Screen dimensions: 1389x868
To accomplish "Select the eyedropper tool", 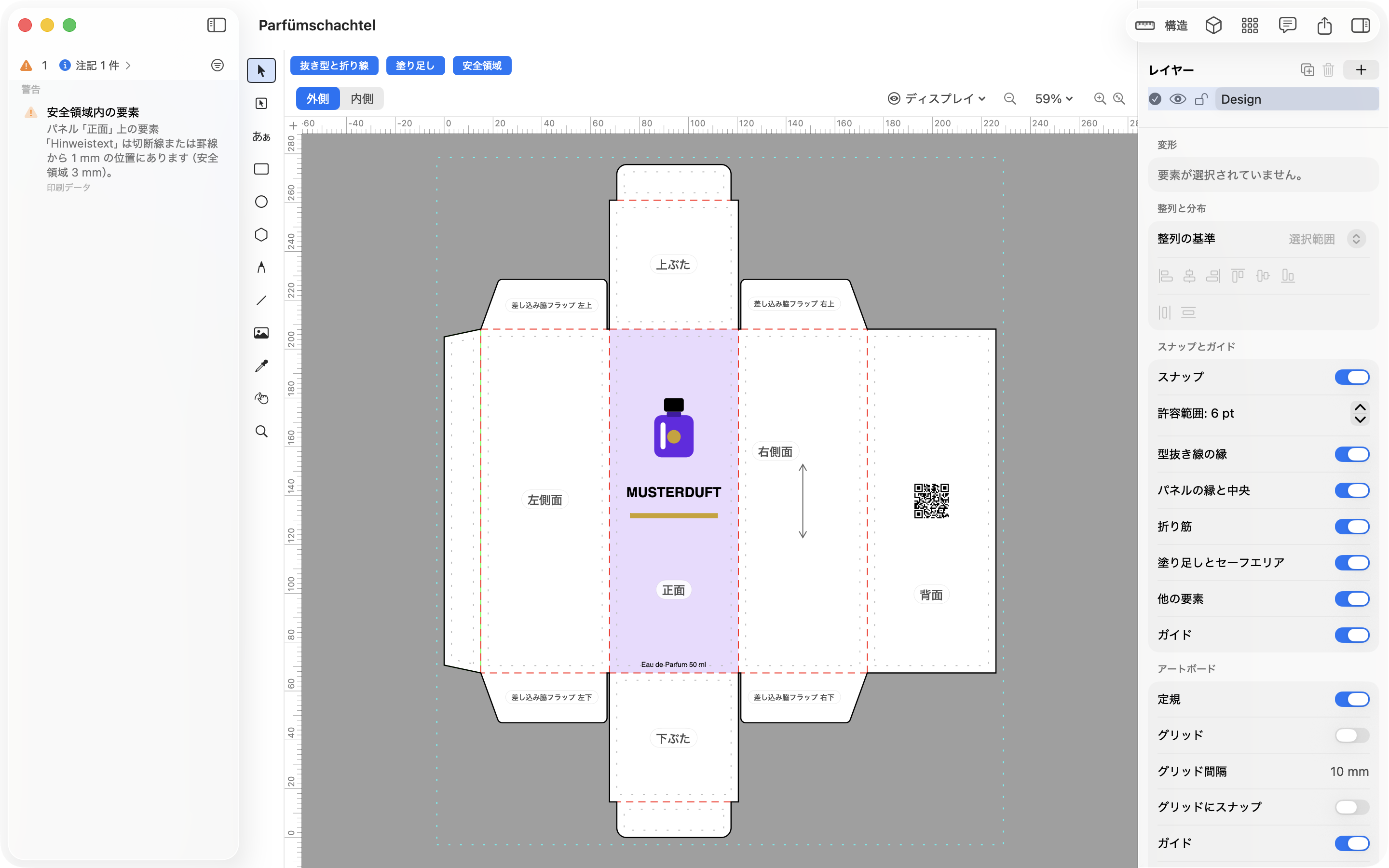I will point(261,366).
